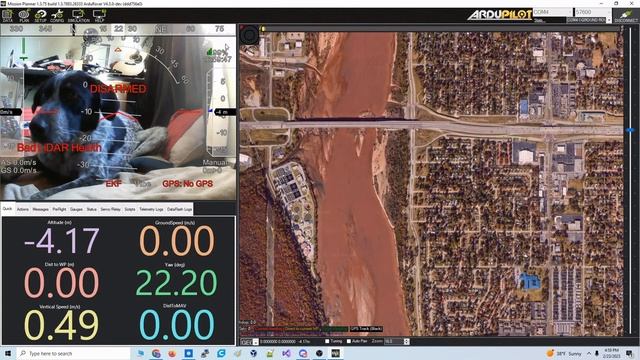Click the weather widget in taskbar

click(565, 353)
